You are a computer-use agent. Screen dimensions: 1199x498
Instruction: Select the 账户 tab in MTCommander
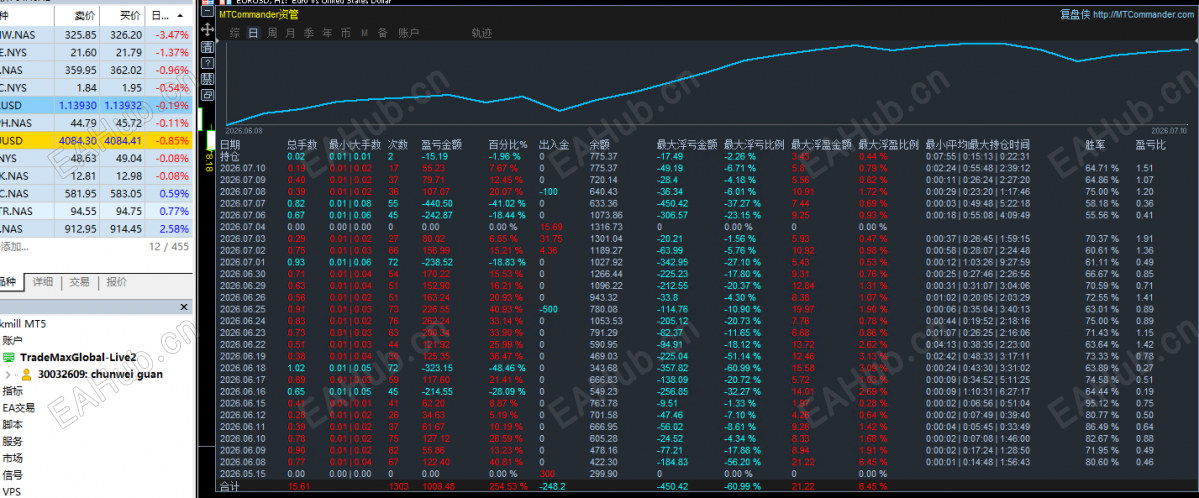click(409, 33)
